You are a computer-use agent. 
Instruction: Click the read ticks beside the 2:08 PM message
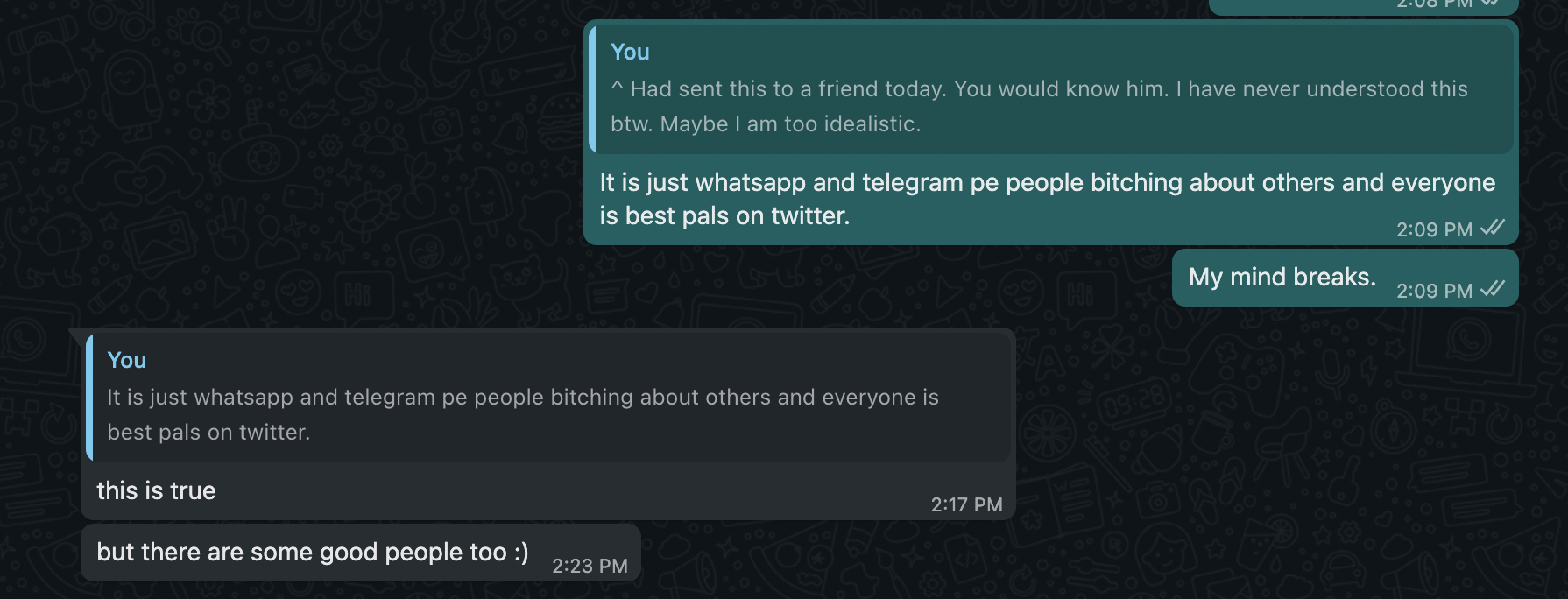(x=1491, y=3)
